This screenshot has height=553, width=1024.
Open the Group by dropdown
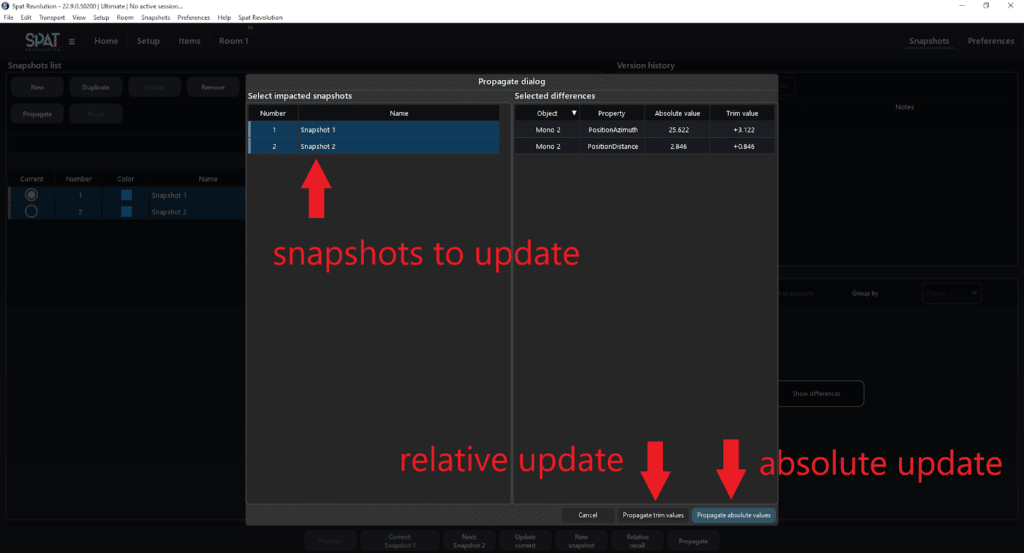pyautogui.click(x=950, y=294)
